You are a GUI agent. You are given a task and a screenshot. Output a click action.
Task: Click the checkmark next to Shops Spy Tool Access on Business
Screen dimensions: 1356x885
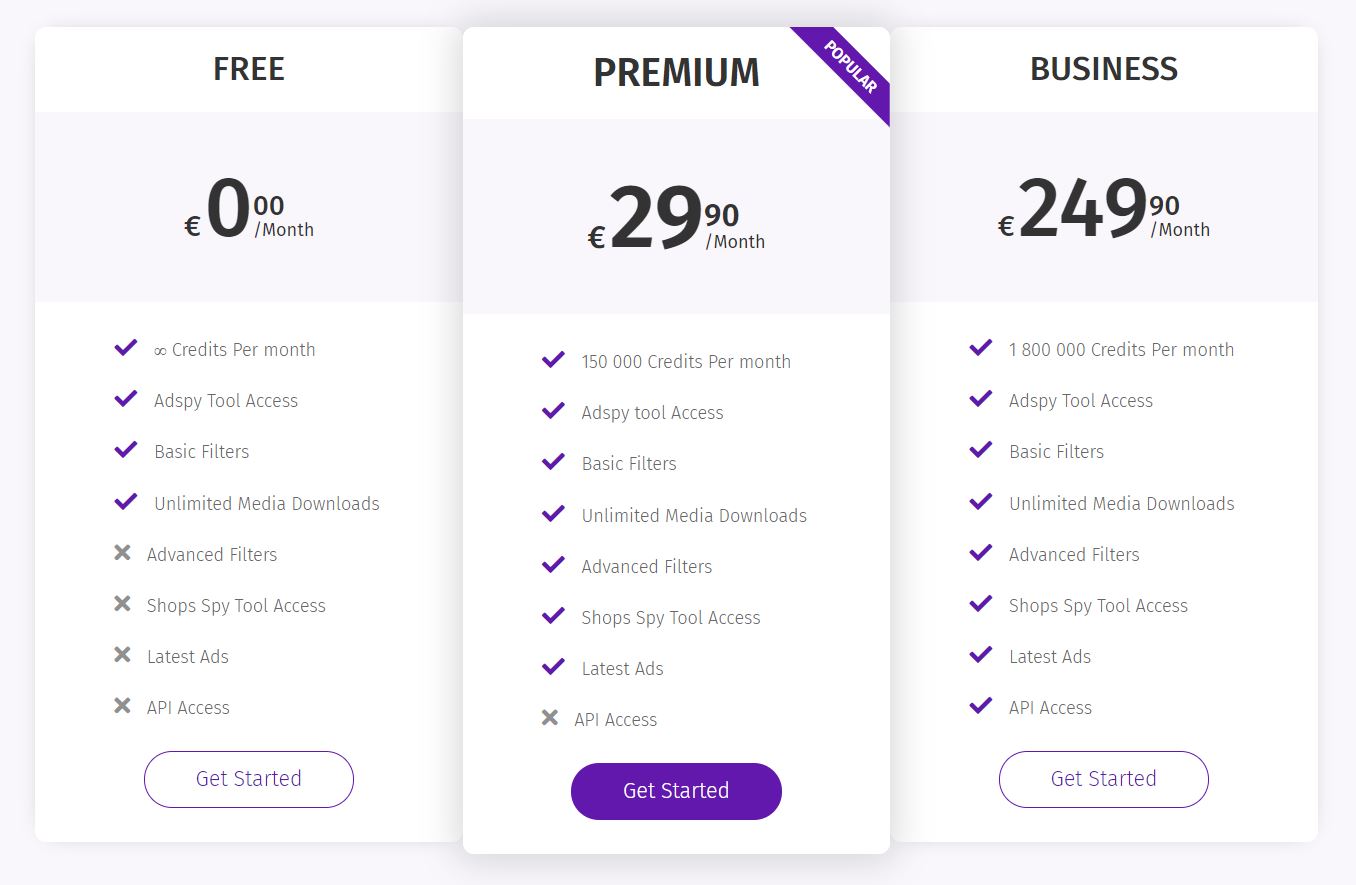[x=980, y=603]
